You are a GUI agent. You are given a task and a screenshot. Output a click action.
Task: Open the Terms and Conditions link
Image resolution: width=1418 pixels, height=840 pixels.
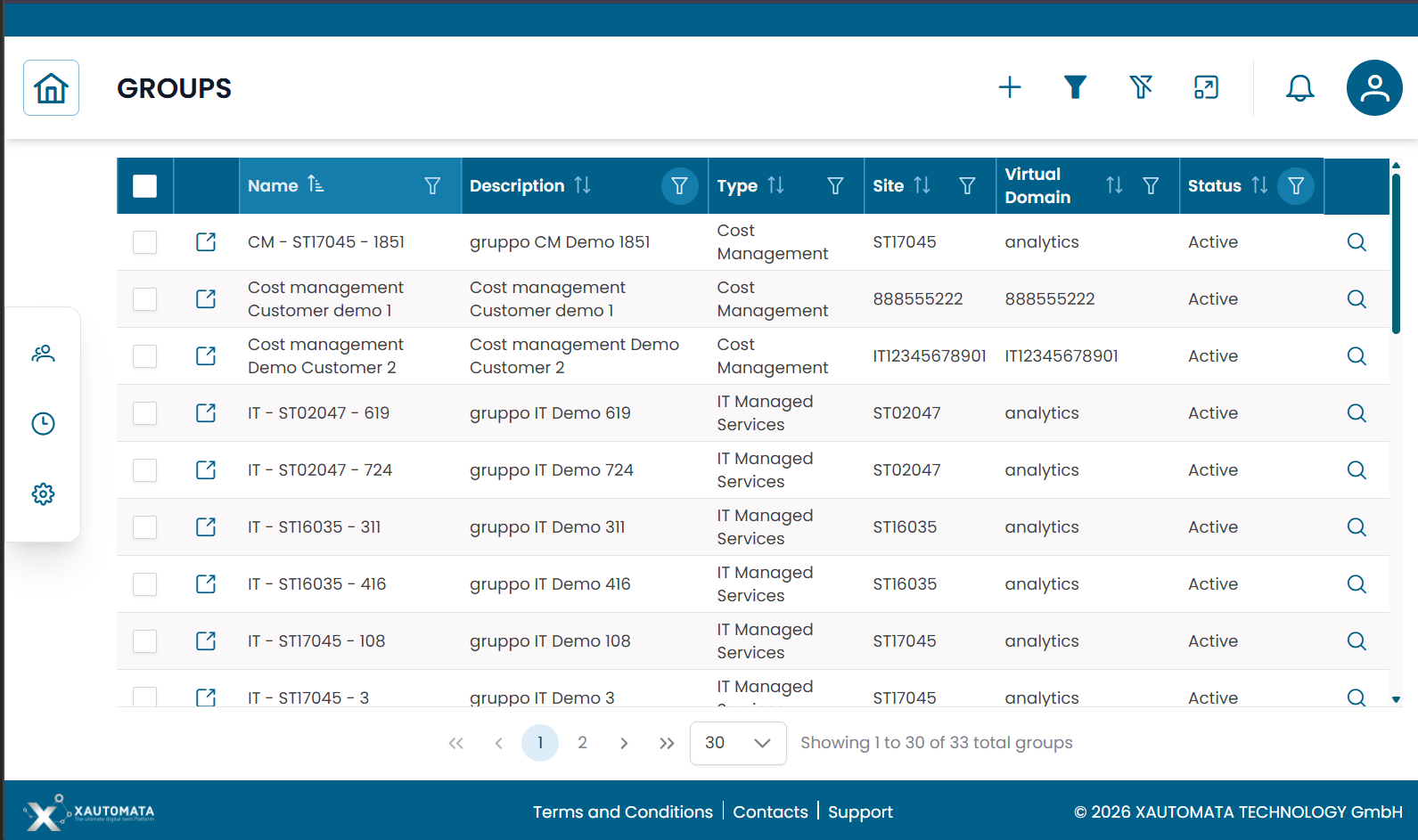coord(622,811)
